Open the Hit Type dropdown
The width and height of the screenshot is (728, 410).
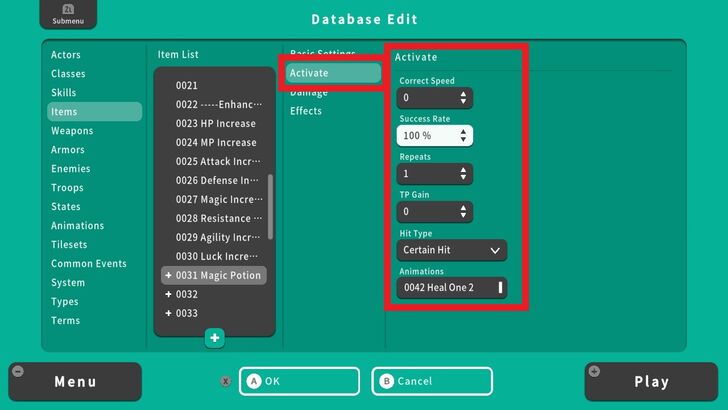click(x=451, y=250)
